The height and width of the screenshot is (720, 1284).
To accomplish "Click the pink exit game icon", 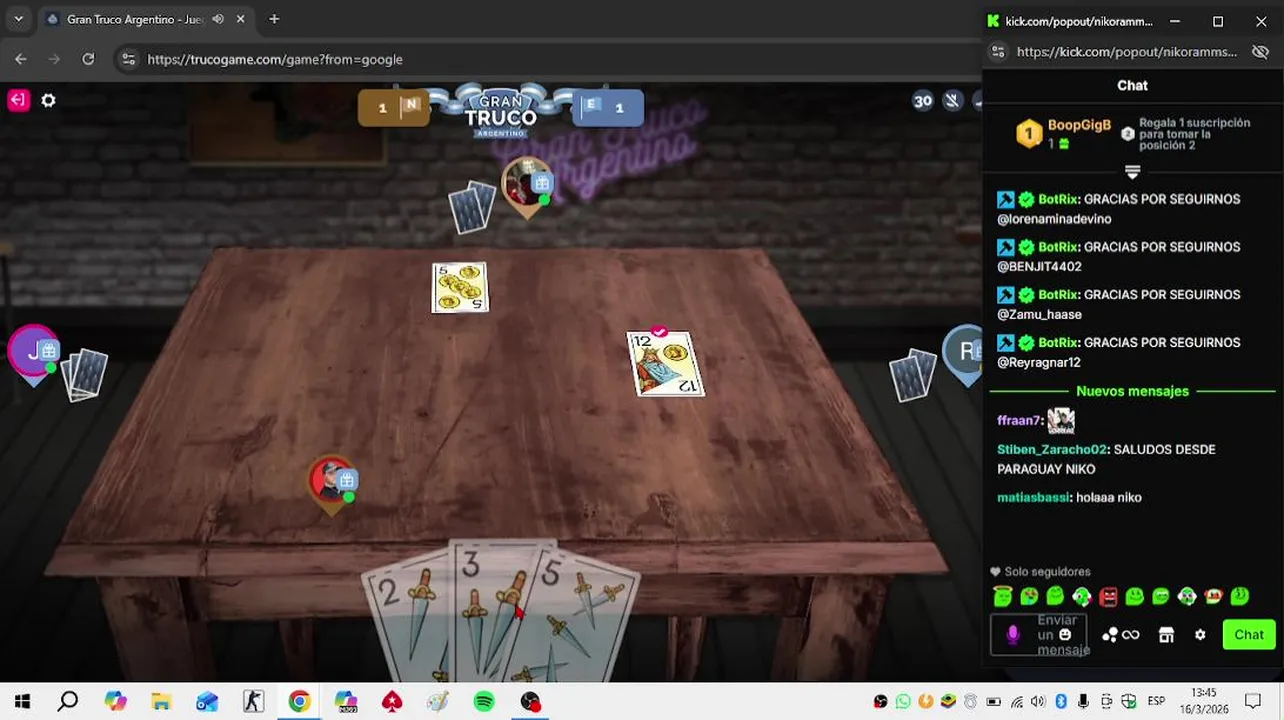I will pyautogui.click(x=18, y=100).
